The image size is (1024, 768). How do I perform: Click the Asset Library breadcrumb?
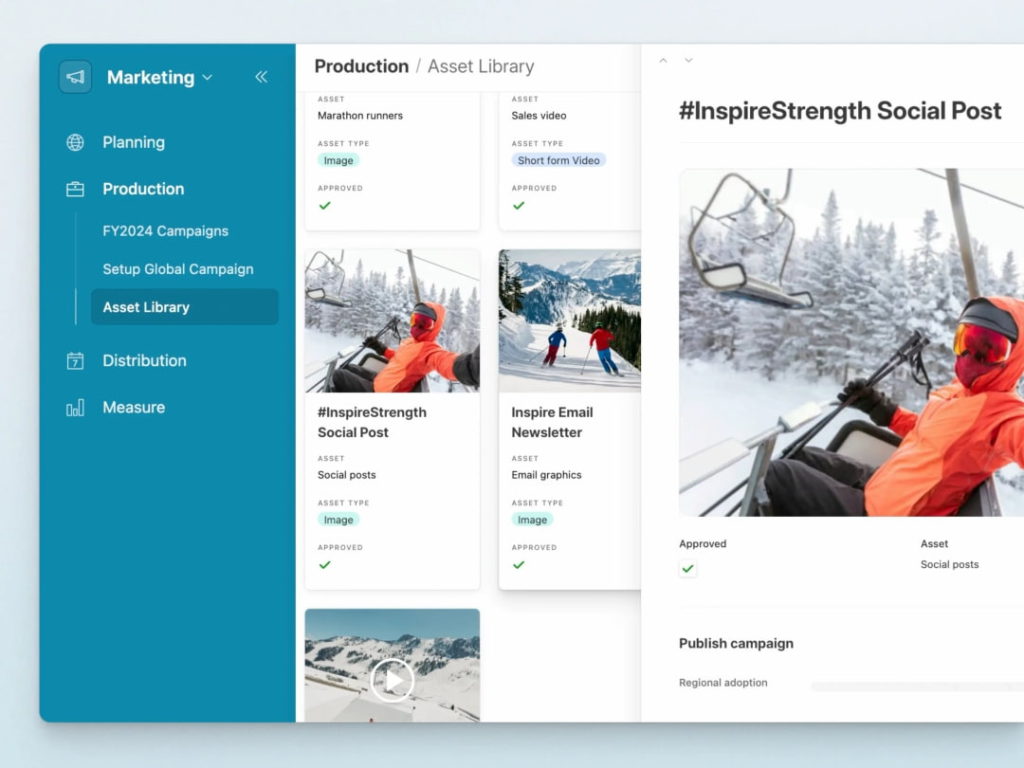(480, 66)
